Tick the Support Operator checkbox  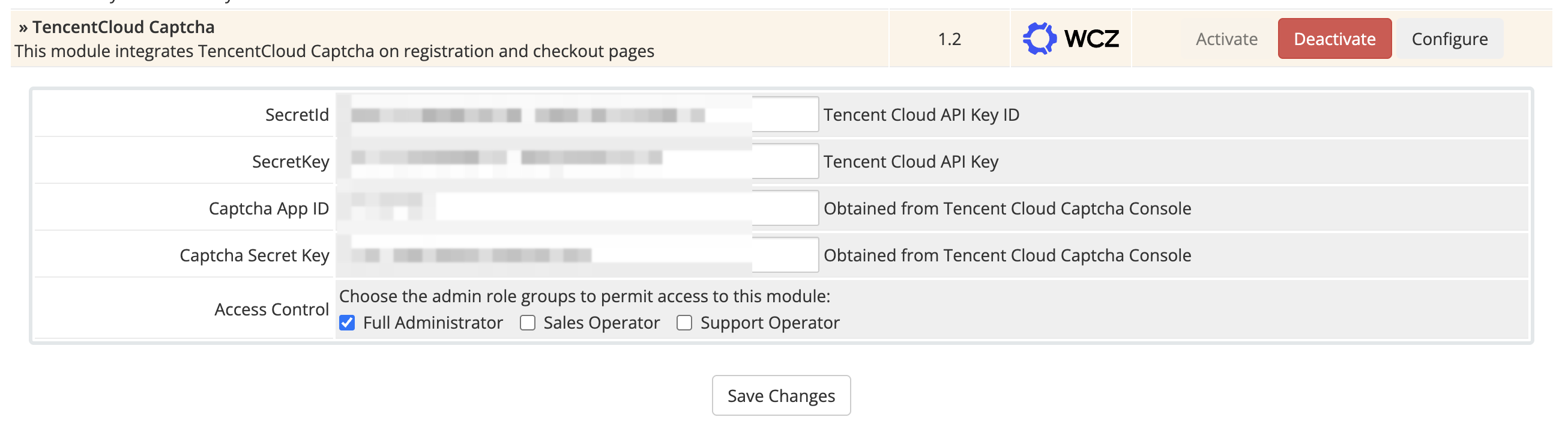click(x=684, y=323)
